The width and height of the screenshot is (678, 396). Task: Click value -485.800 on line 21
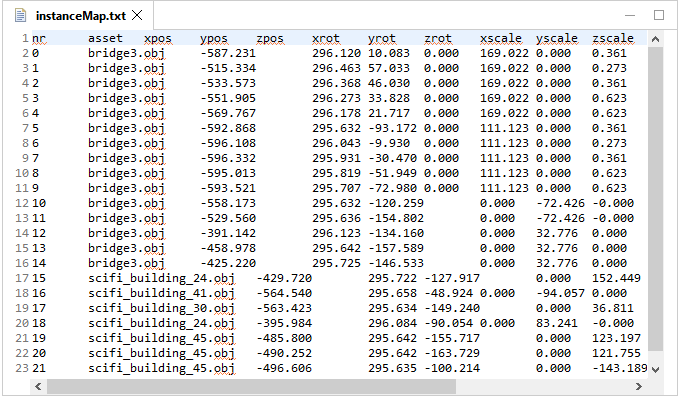click(284, 338)
